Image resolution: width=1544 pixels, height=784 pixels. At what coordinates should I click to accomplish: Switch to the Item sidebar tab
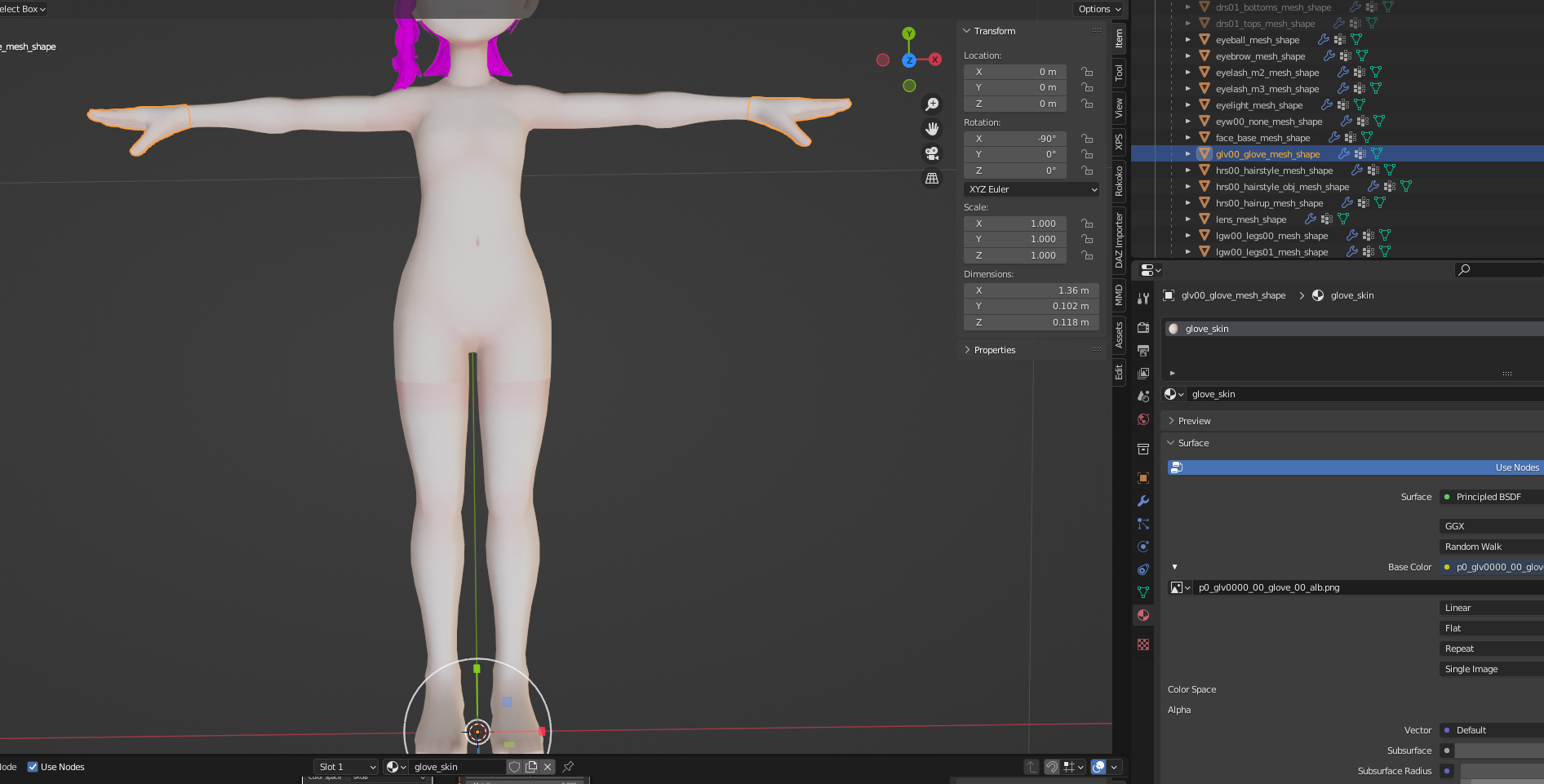pos(1119,38)
